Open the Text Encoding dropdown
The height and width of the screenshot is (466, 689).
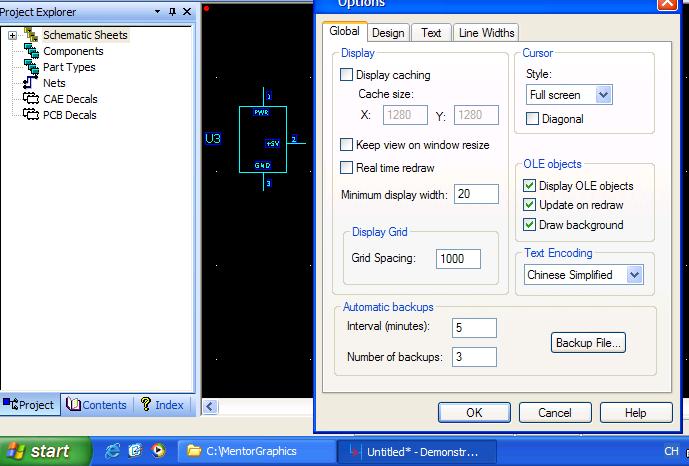click(635, 275)
